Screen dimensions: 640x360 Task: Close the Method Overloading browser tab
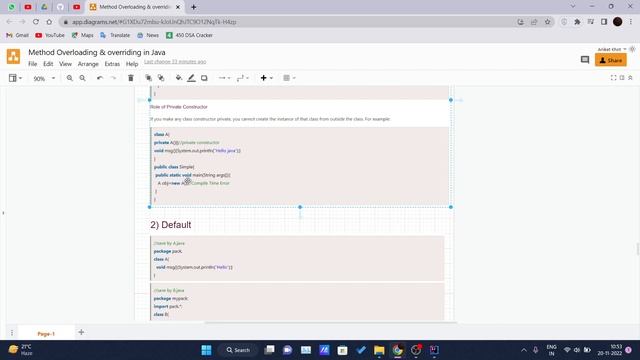(178, 7)
